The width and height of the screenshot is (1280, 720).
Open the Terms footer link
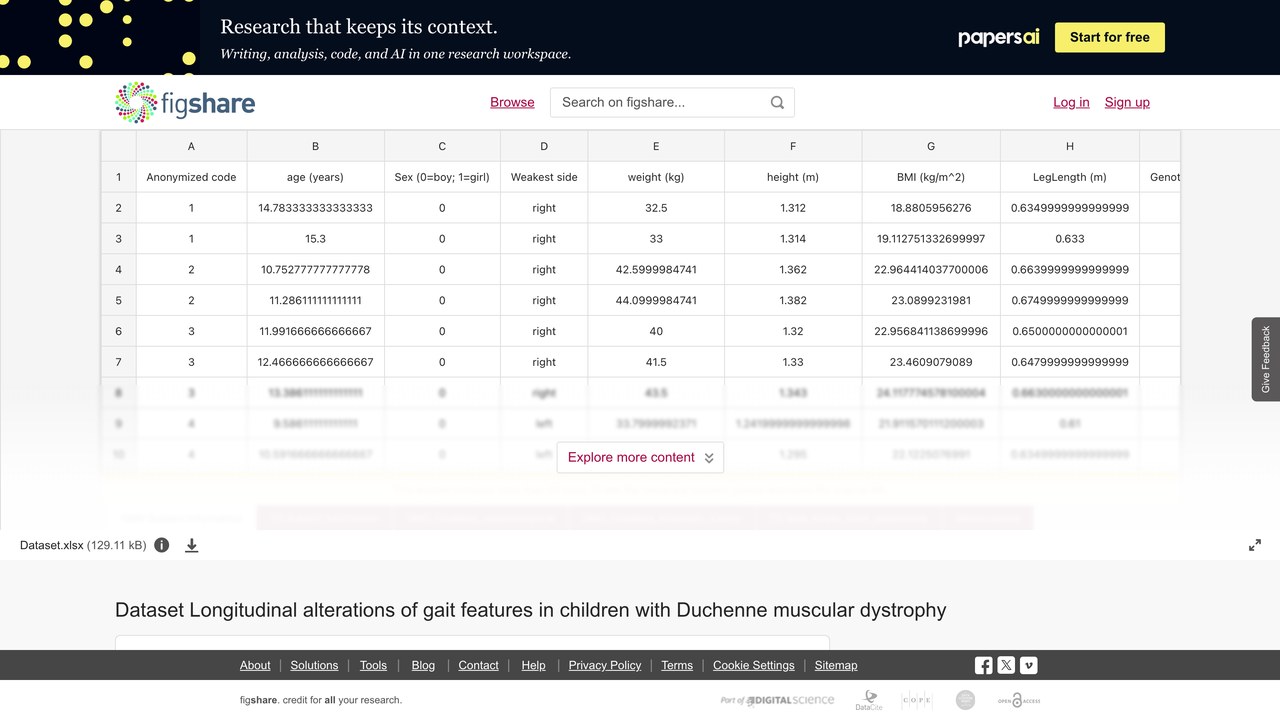click(x=677, y=665)
